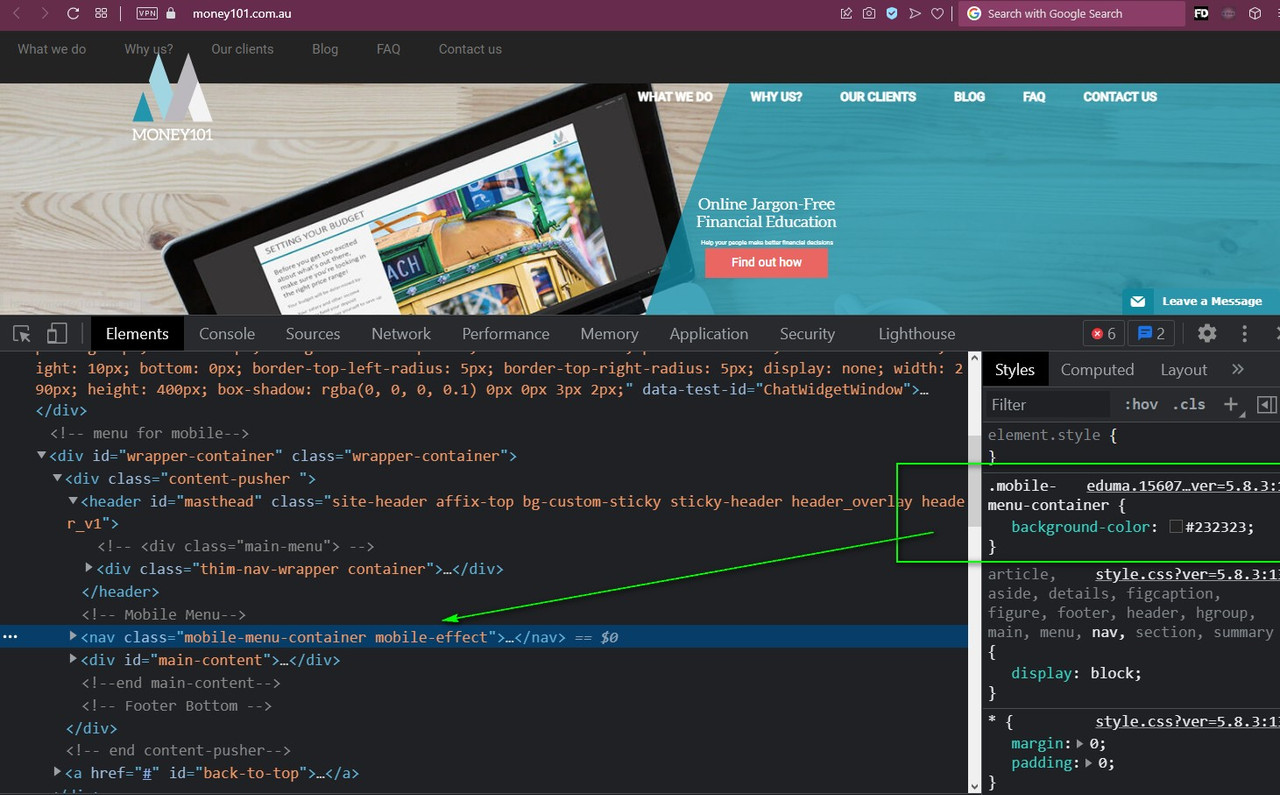The image size is (1280, 795).
Task: Collapse the content-pusher div node
Action: pyautogui.click(x=57, y=479)
